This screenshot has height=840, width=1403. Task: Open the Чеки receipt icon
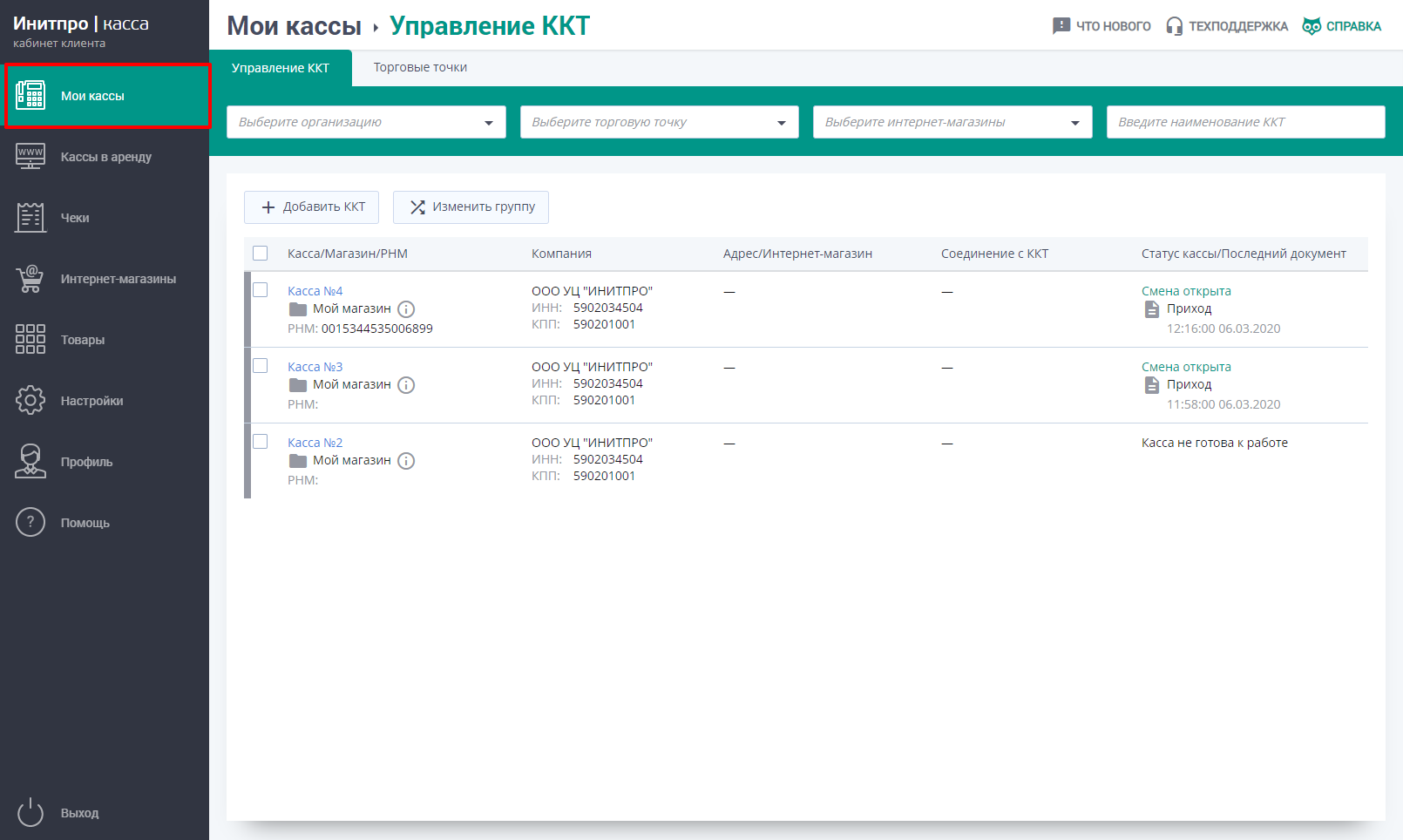click(x=30, y=217)
